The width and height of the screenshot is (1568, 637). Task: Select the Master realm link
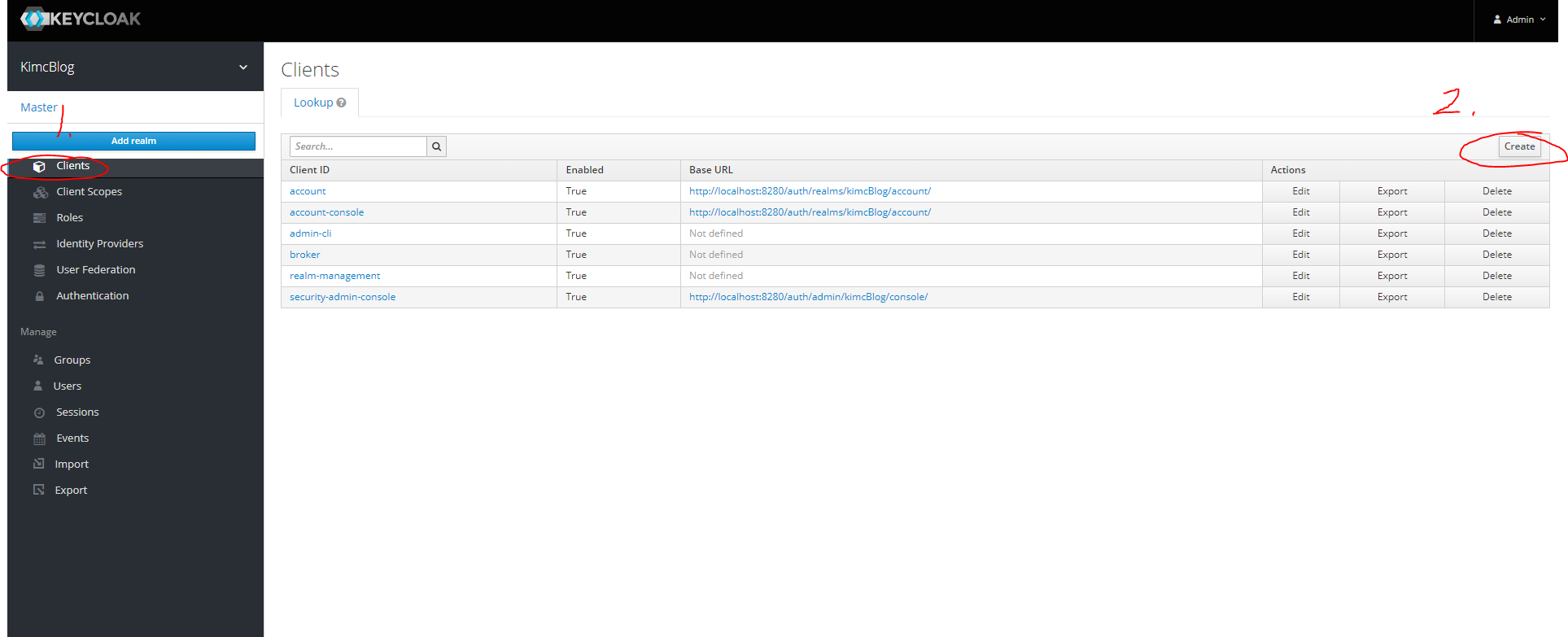click(39, 107)
